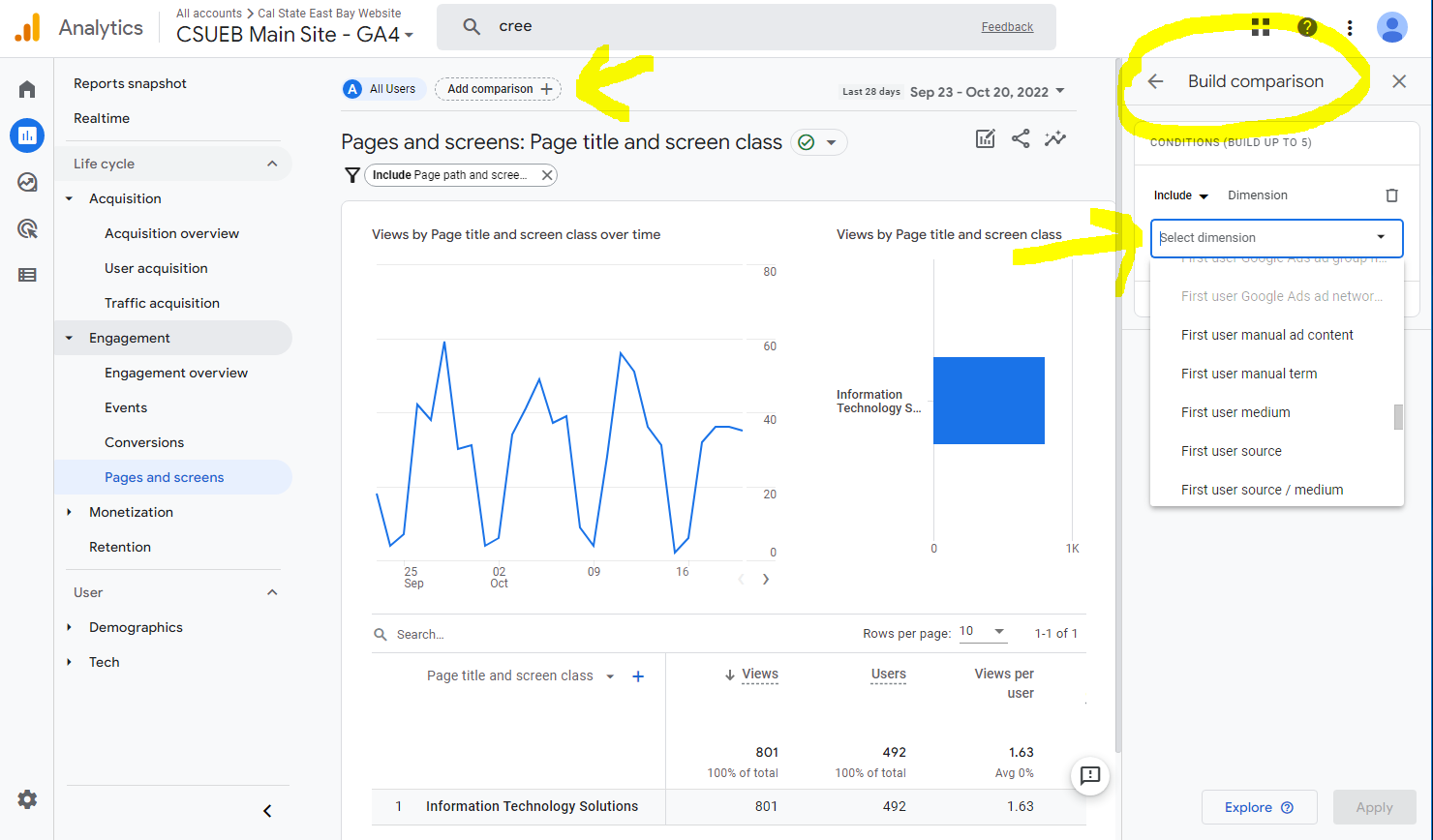
Task: Open the date range dropdown
Action: coord(988,92)
